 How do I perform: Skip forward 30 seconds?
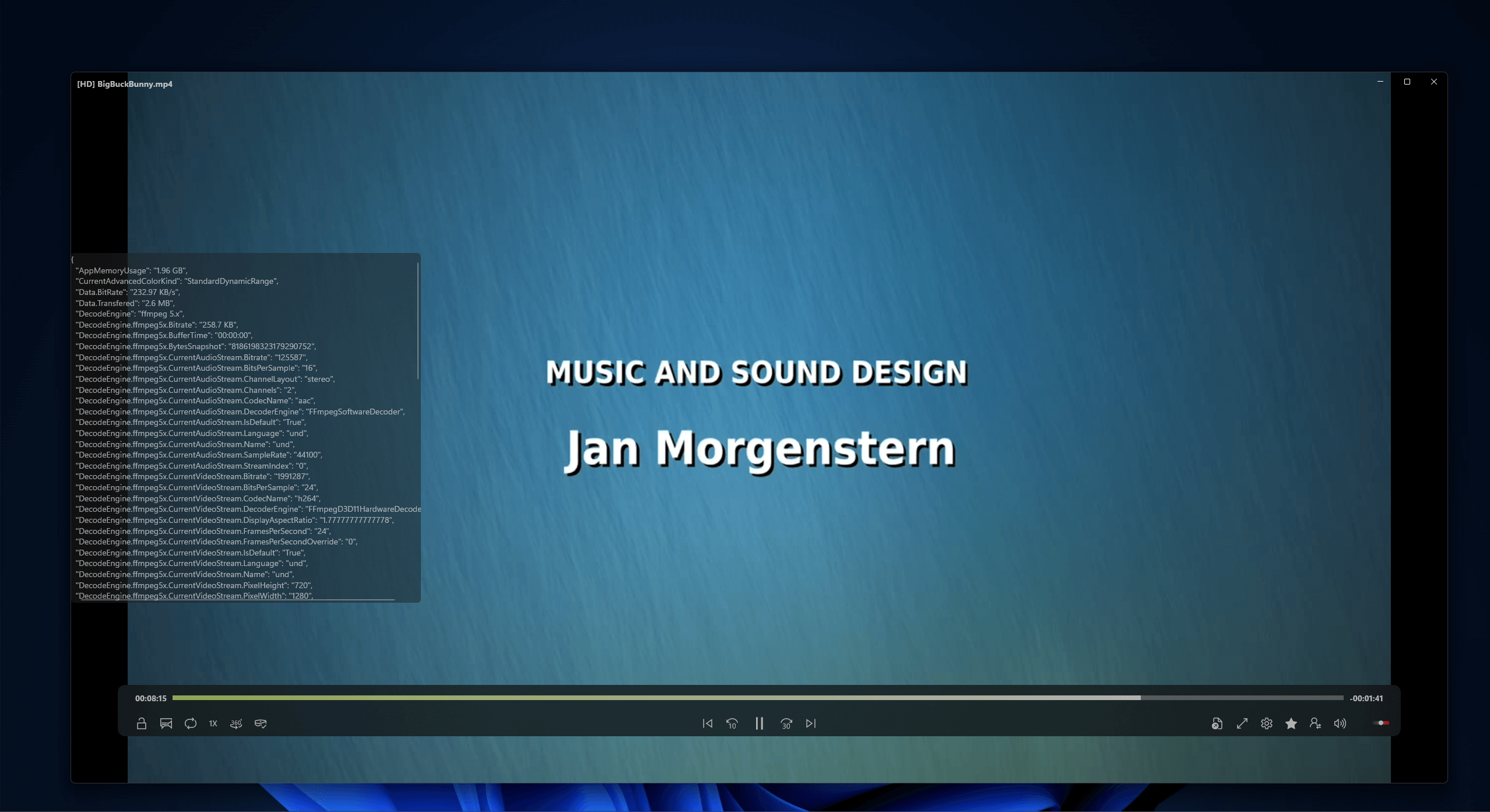[x=786, y=723]
